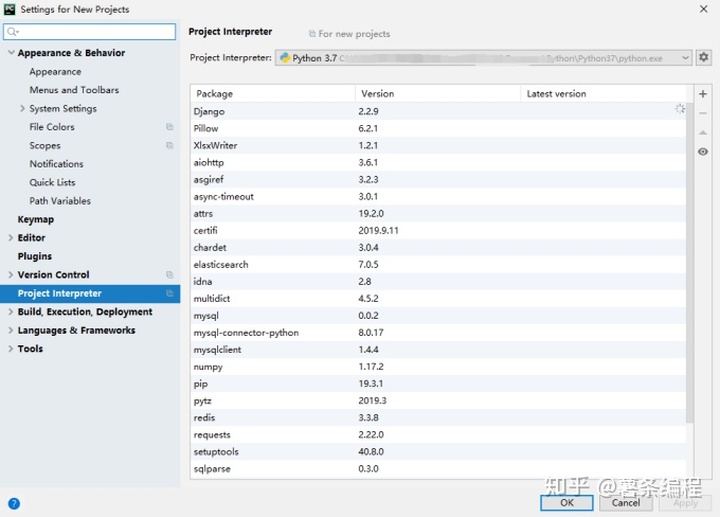Toggle the show early releases eye icon
Screen dimensions: 720x517
[703, 152]
